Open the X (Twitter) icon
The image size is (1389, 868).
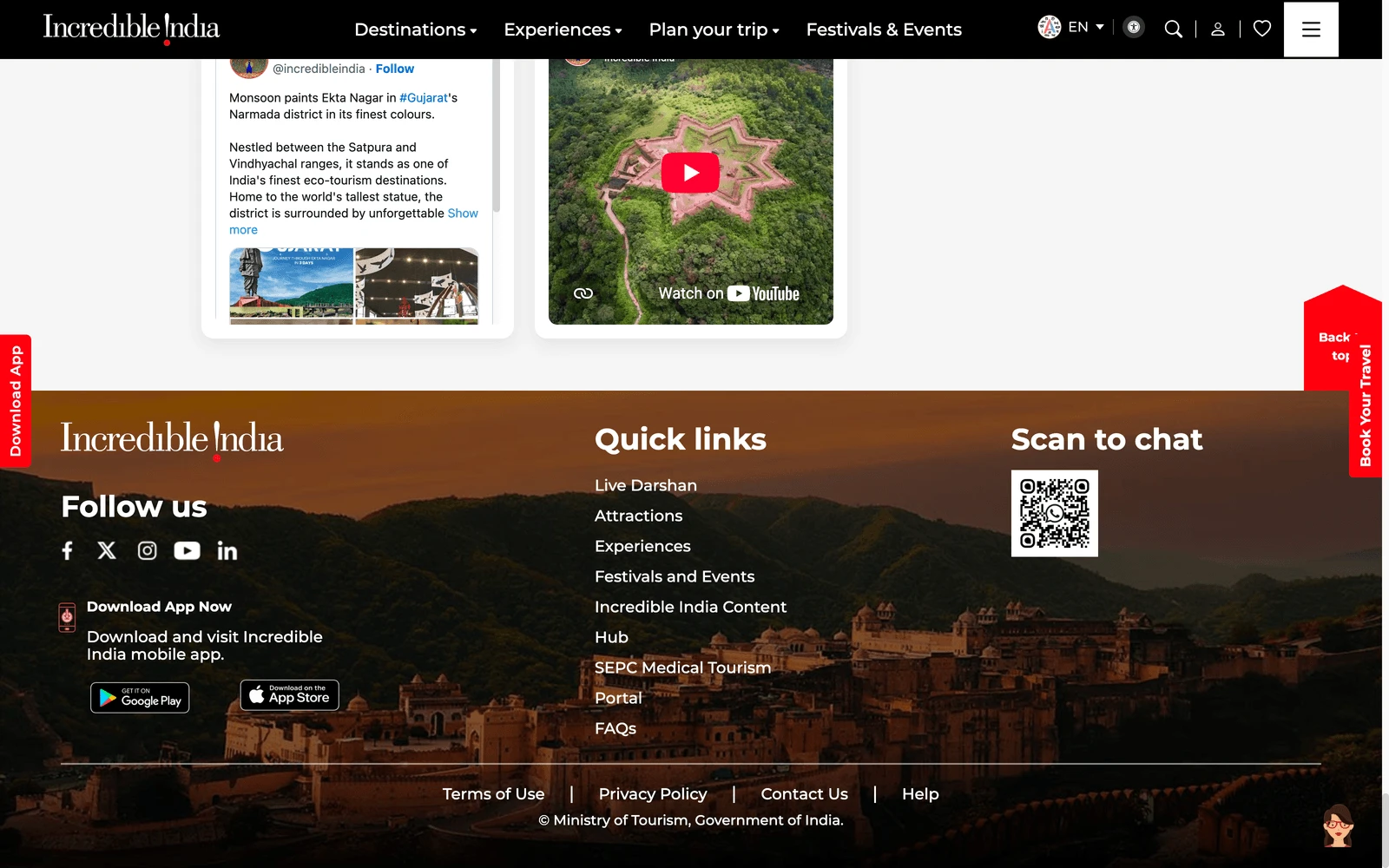(x=107, y=550)
